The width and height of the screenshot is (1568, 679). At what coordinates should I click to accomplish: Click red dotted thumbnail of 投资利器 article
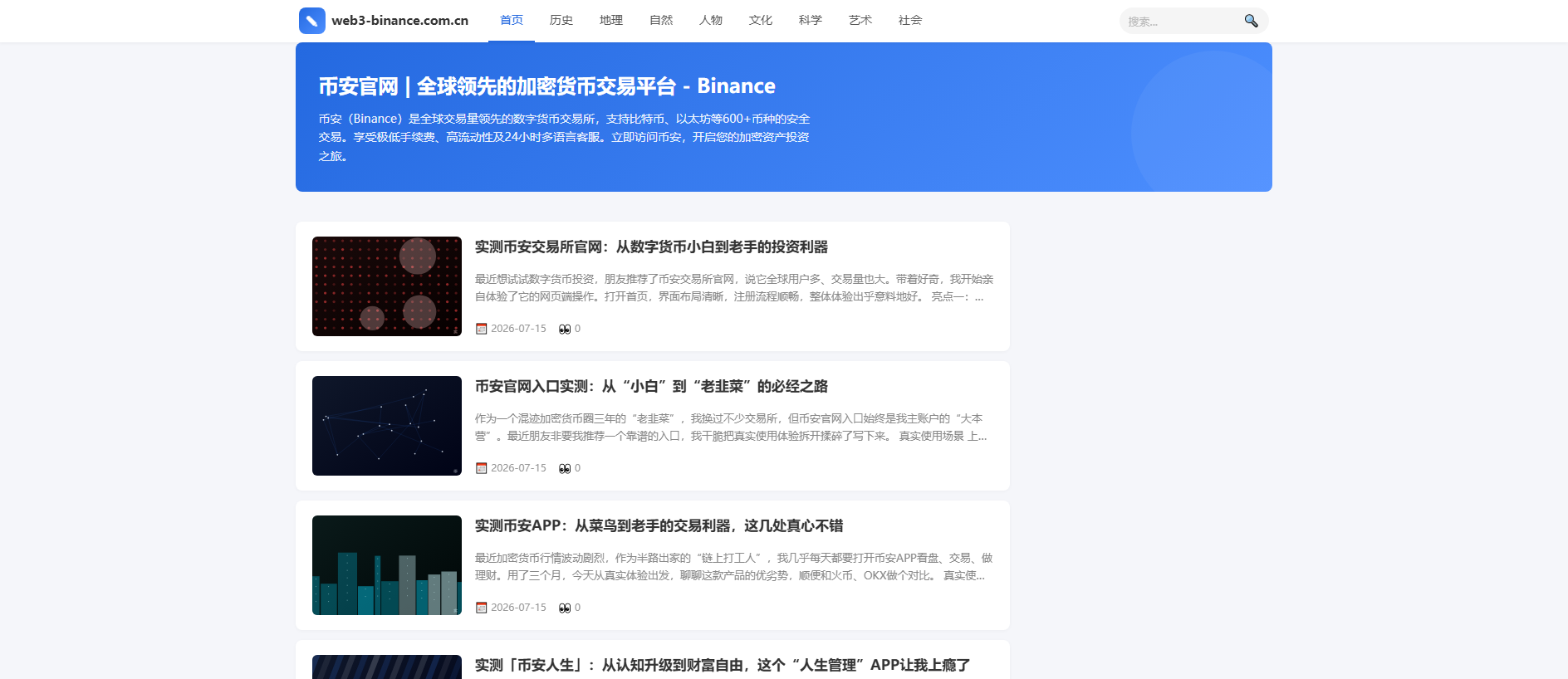click(x=387, y=286)
